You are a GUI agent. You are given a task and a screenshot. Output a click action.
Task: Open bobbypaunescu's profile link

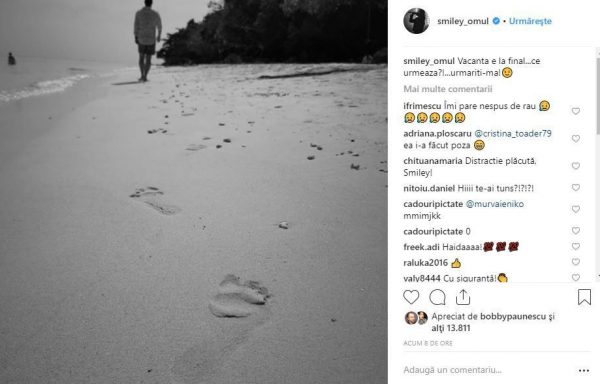pos(513,317)
